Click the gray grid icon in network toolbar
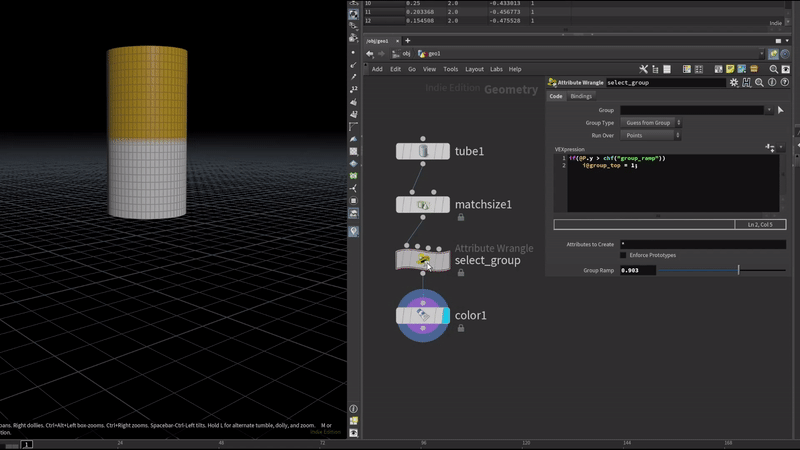 [698, 69]
